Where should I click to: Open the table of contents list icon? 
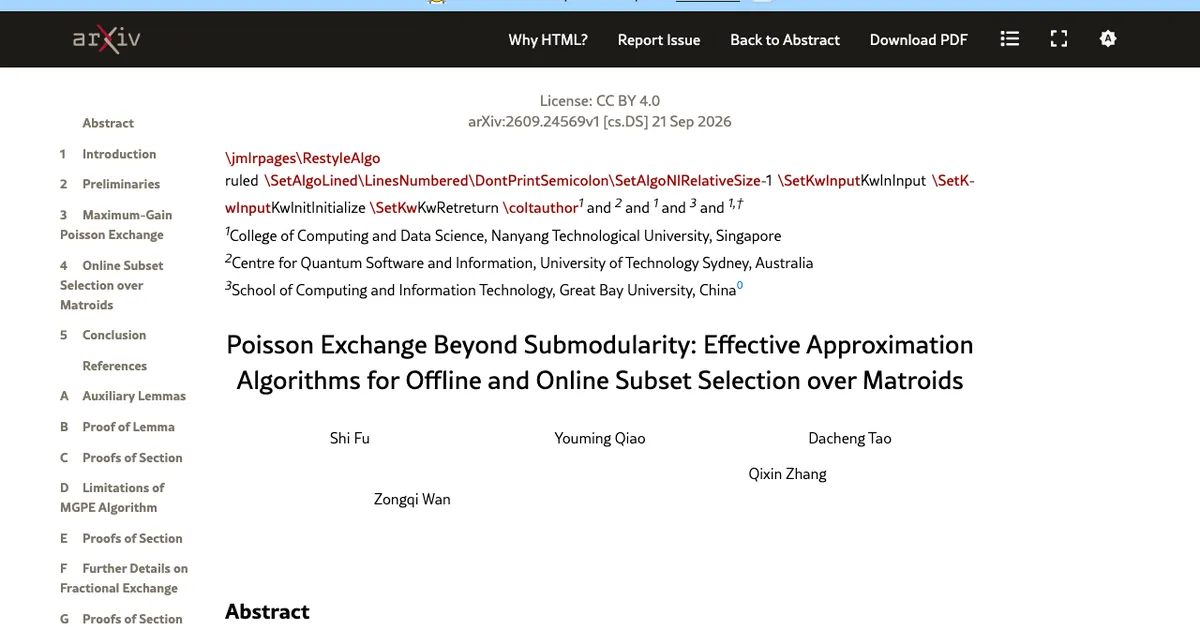coord(1010,39)
